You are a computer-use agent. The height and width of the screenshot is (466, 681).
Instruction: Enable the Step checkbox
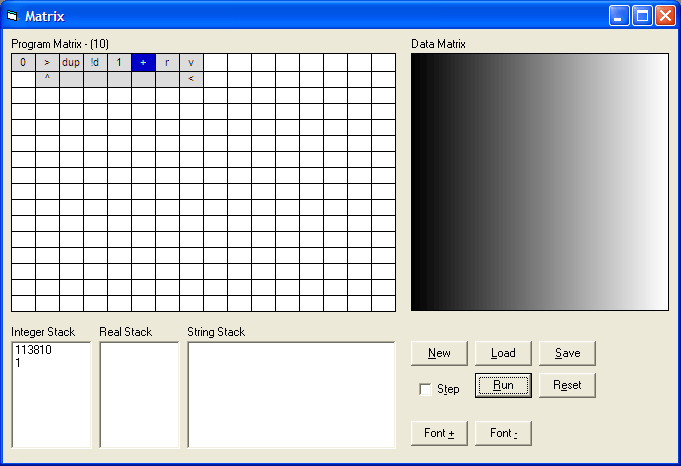[426, 389]
